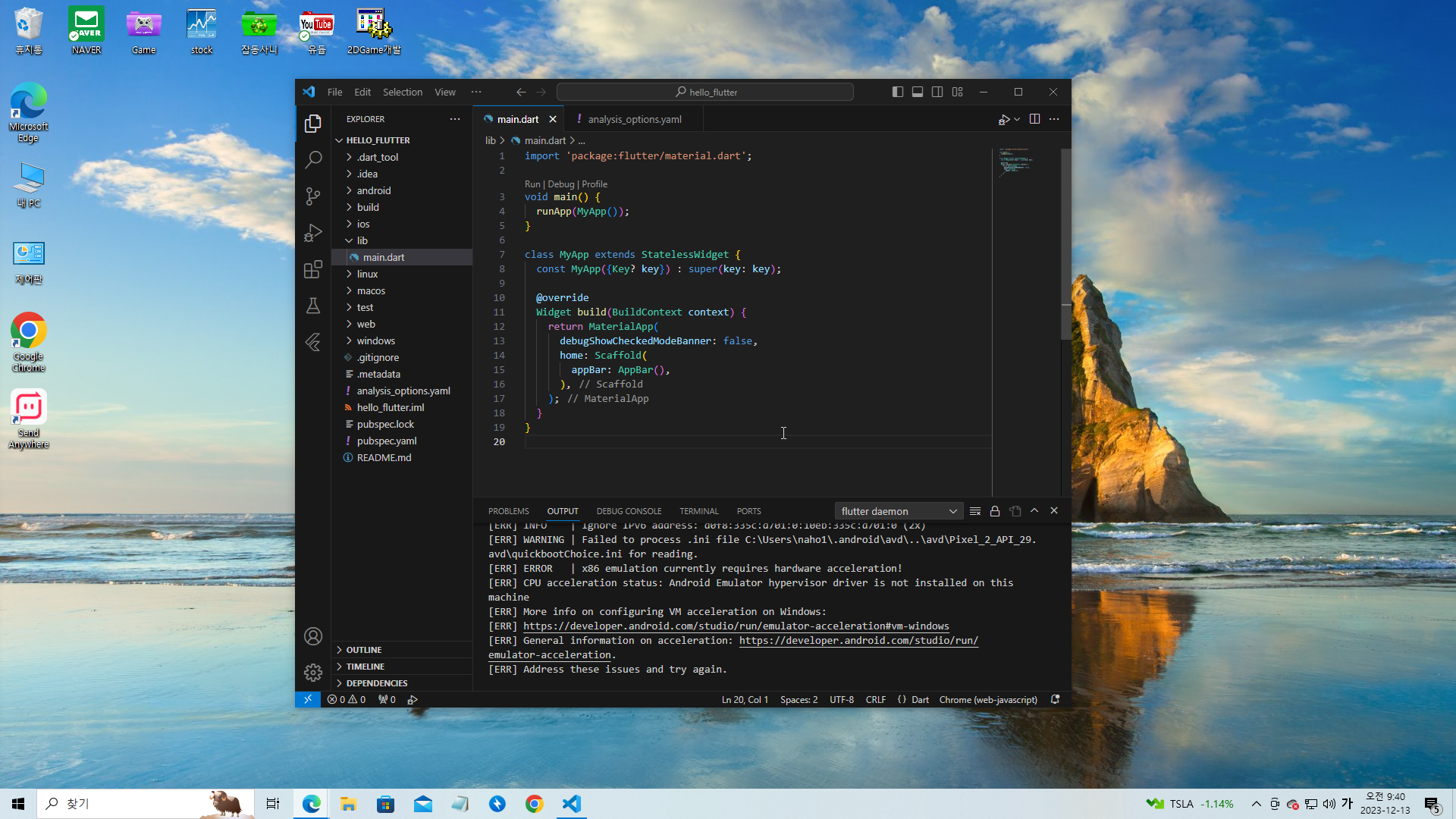Image resolution: width=1456 pixels, height=819 pixels.
Task: Open the output log in editor
Action: pyautogui.click(x=1015, y=511)
